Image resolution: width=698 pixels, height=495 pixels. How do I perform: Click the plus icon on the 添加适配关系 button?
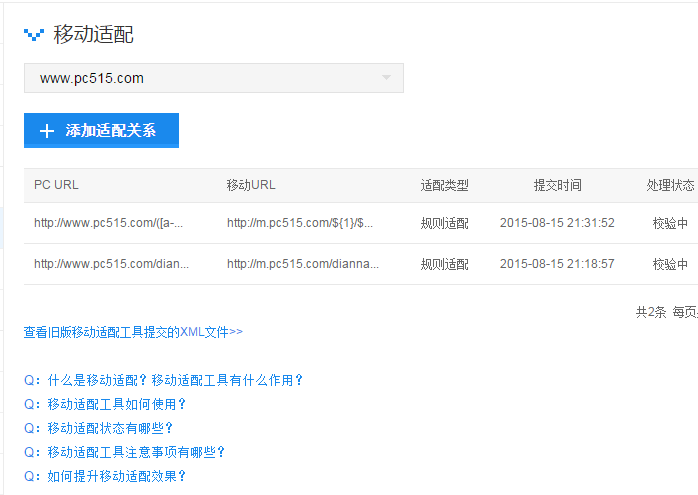pos(47,131)
